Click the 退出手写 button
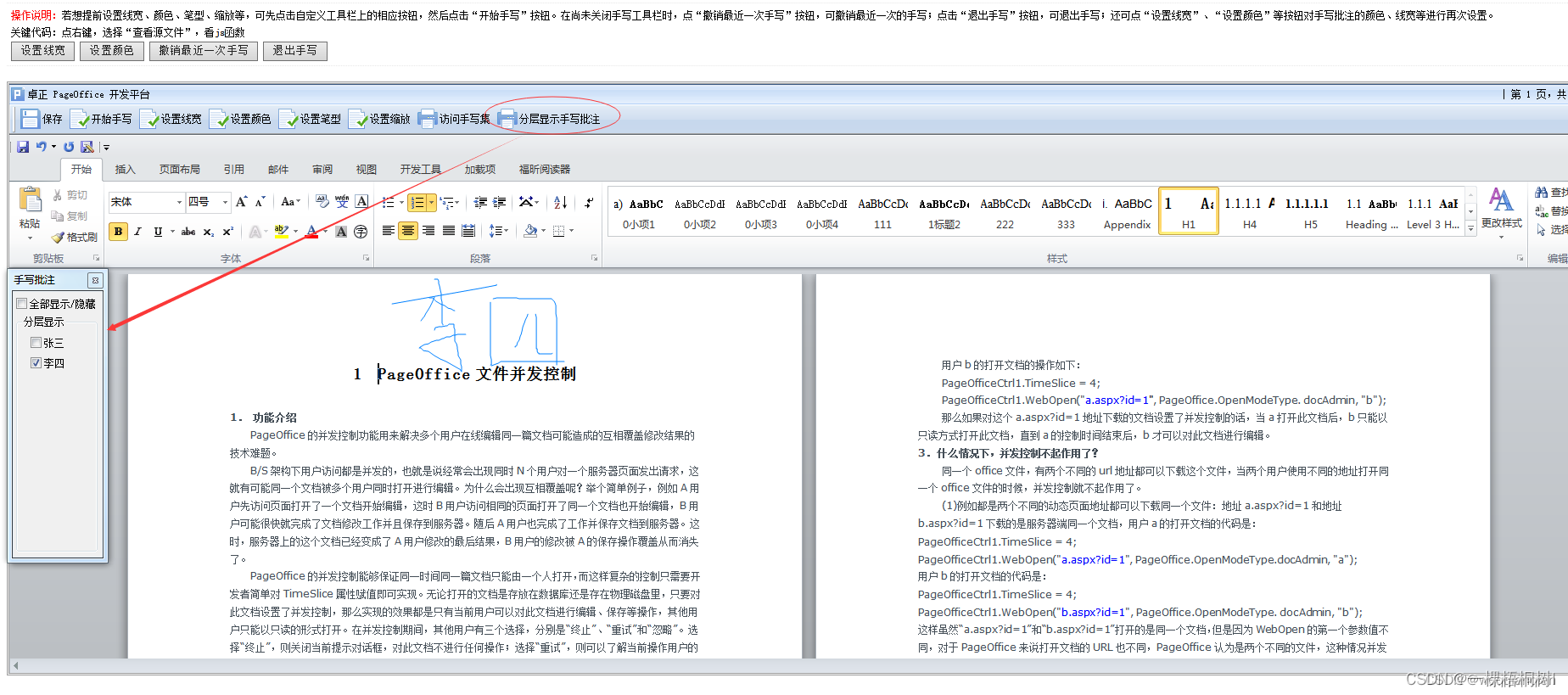The width and height of the screenshot is (1568, 695). 294,51
